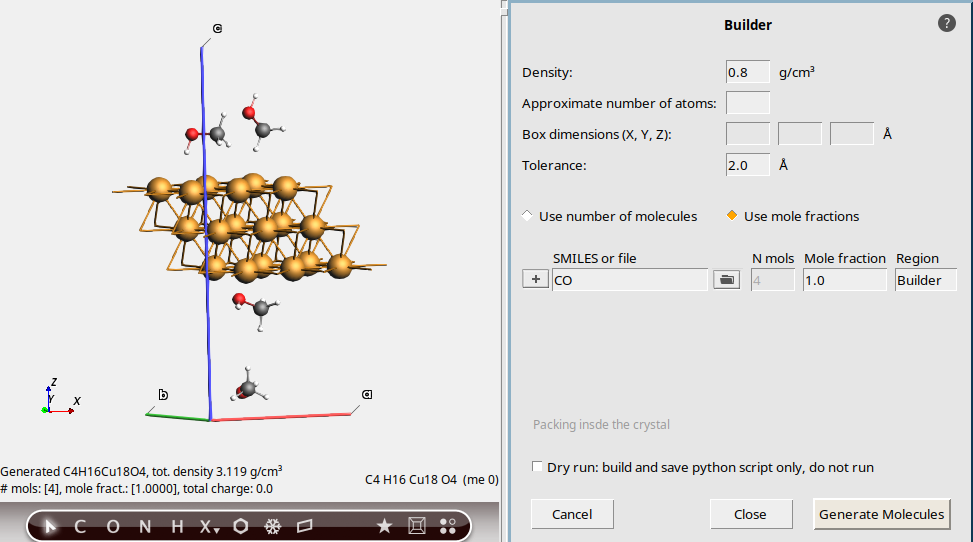973x542 pixels.
Task: Click the Cancel button
Action: 572,514
